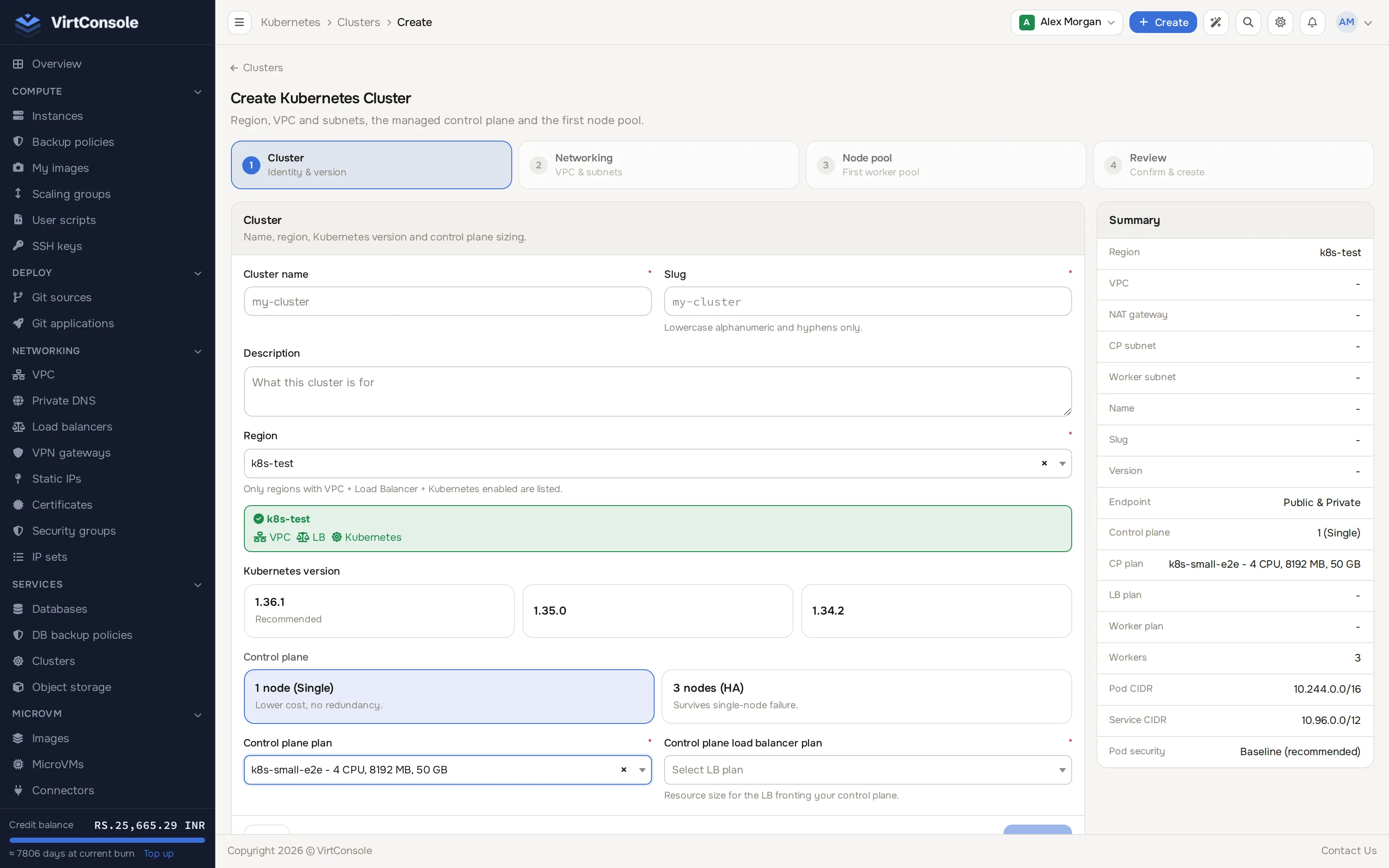Image resolution: width=1389 pixels, height=868 pixels.
Task: Open the settings gear icon
Action: coord(1280,23)
